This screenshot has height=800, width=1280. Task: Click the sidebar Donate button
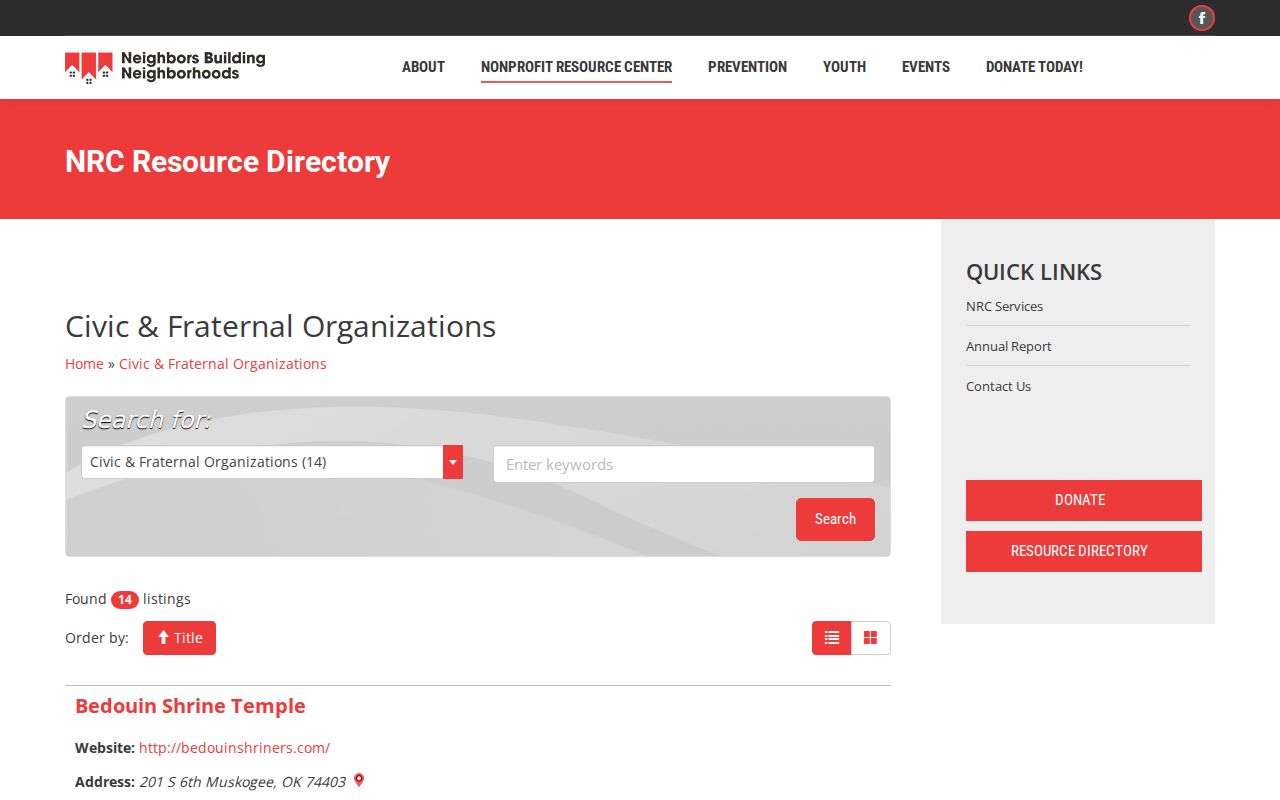pyautogui.click(x=1083, y=500)
